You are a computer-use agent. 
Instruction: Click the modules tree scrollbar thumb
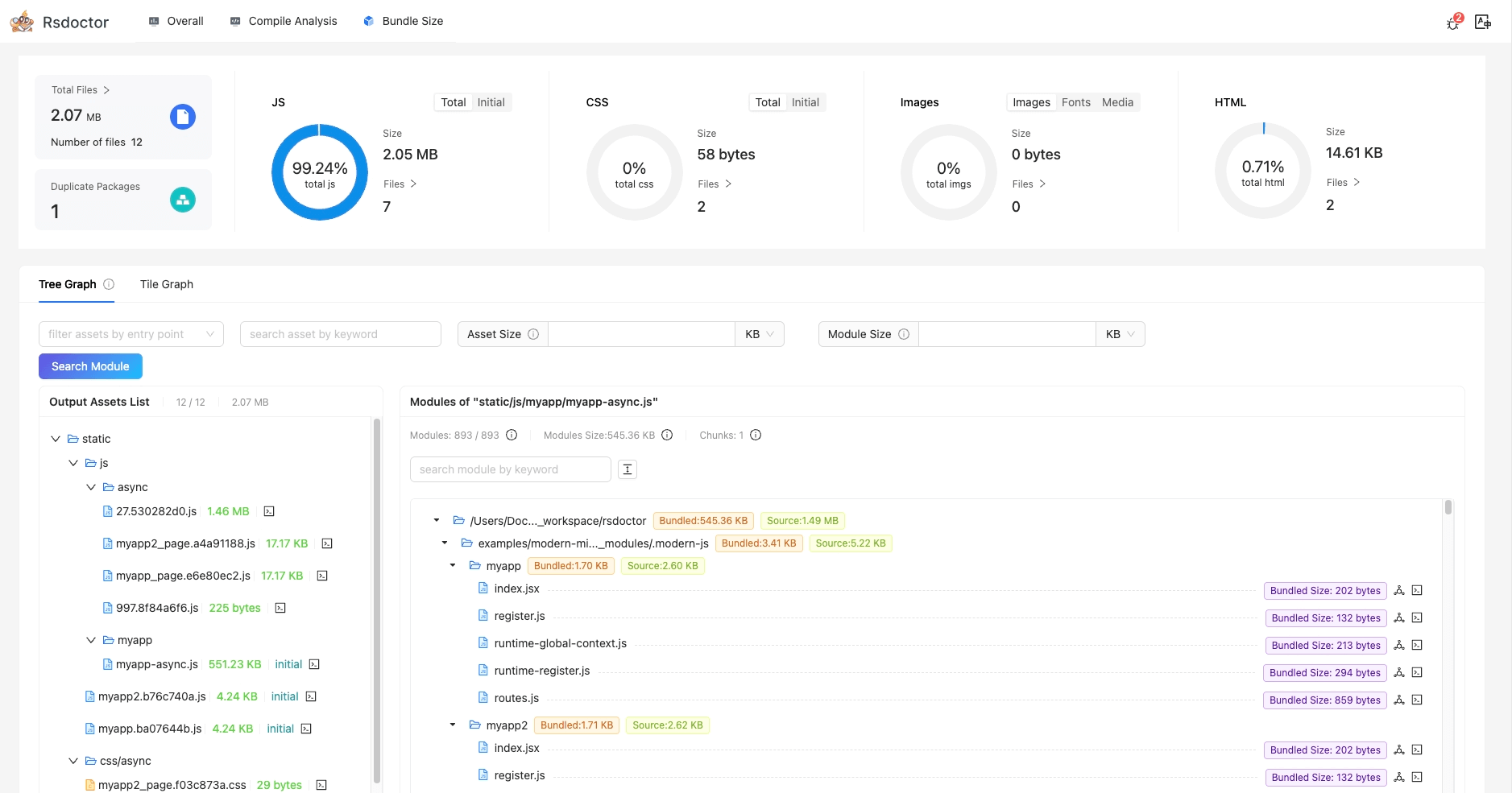coord(1448,507)
